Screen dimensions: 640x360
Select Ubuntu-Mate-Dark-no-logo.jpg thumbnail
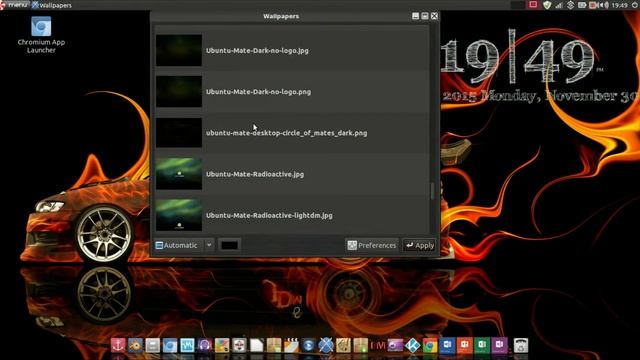pos(179,50)
